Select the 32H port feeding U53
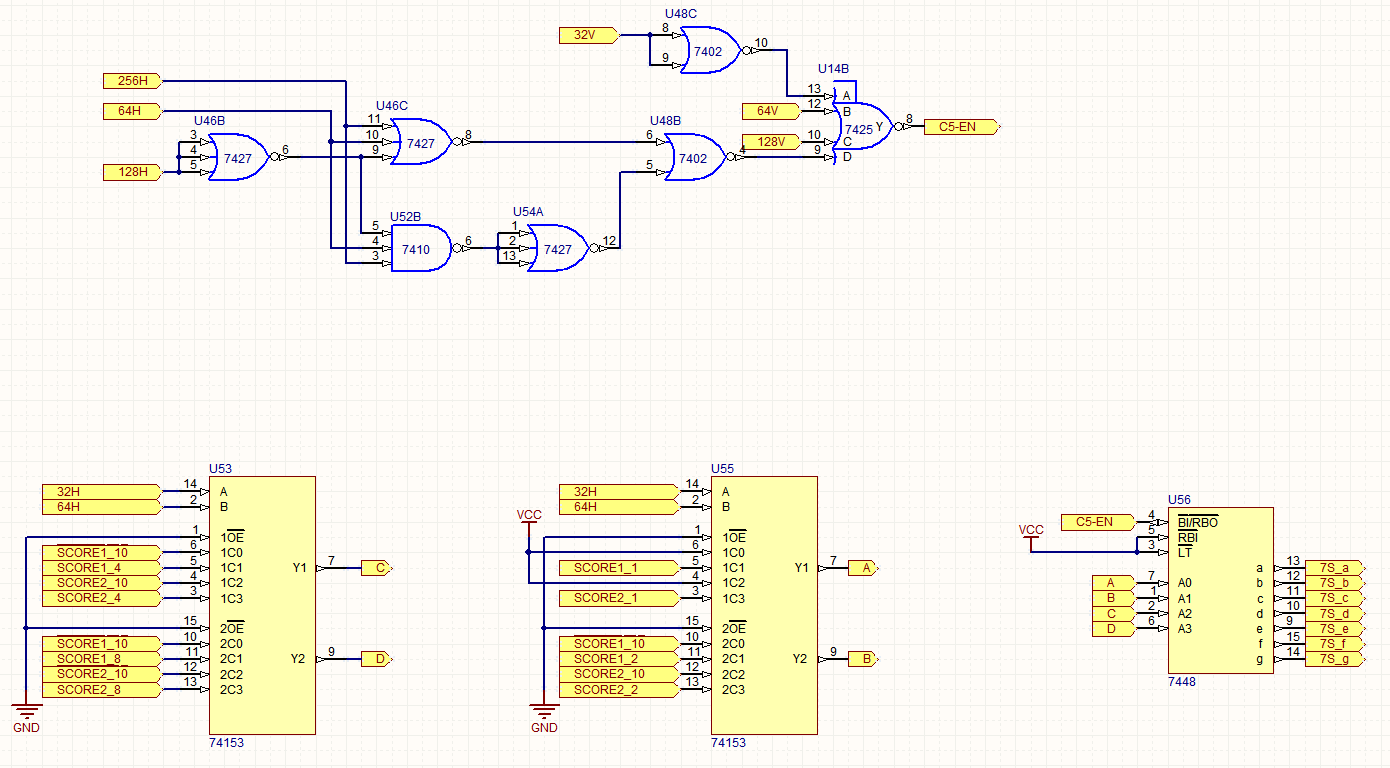 [101, 492]
